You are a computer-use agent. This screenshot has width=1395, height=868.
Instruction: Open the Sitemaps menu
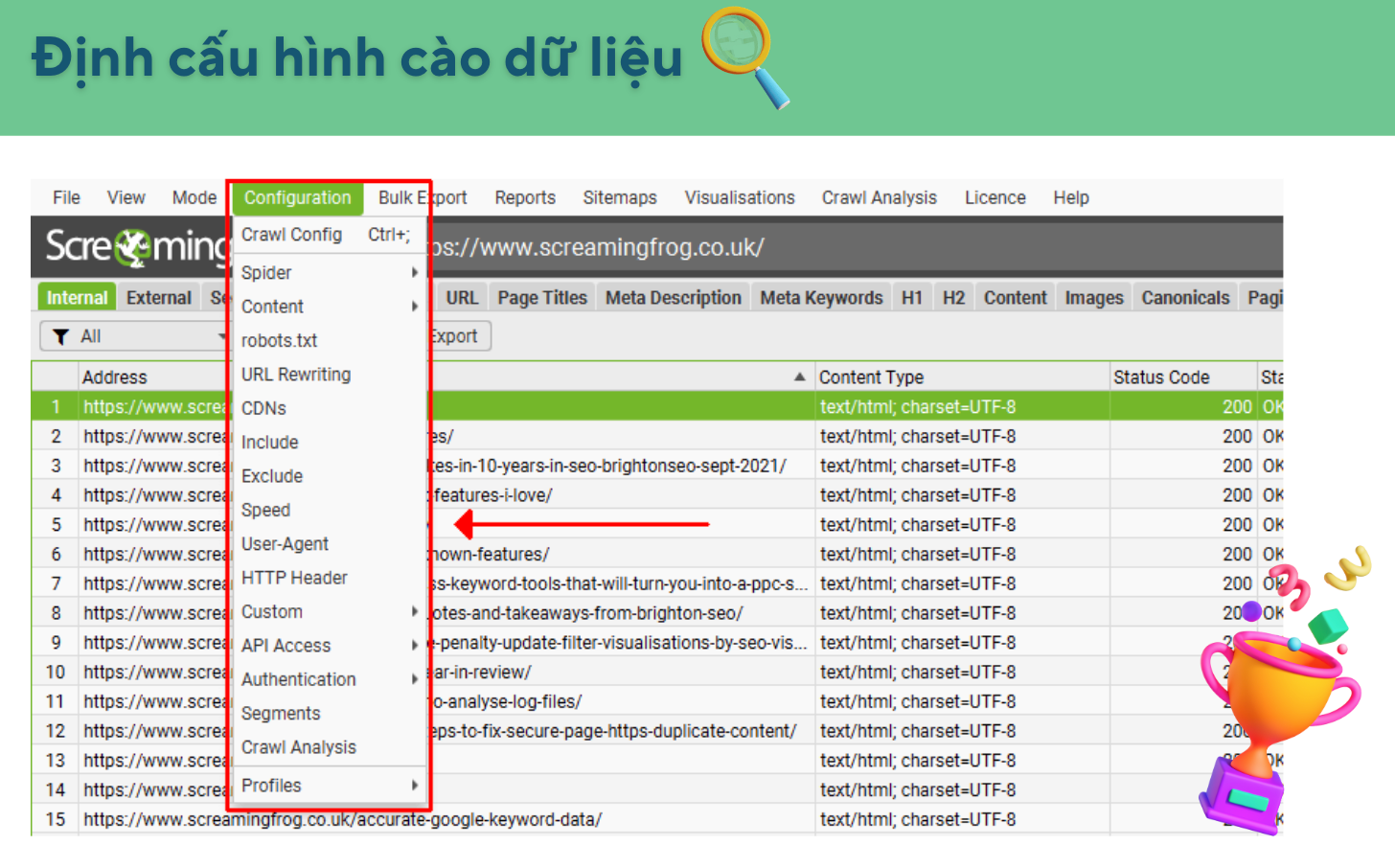[x=620, y=197]
